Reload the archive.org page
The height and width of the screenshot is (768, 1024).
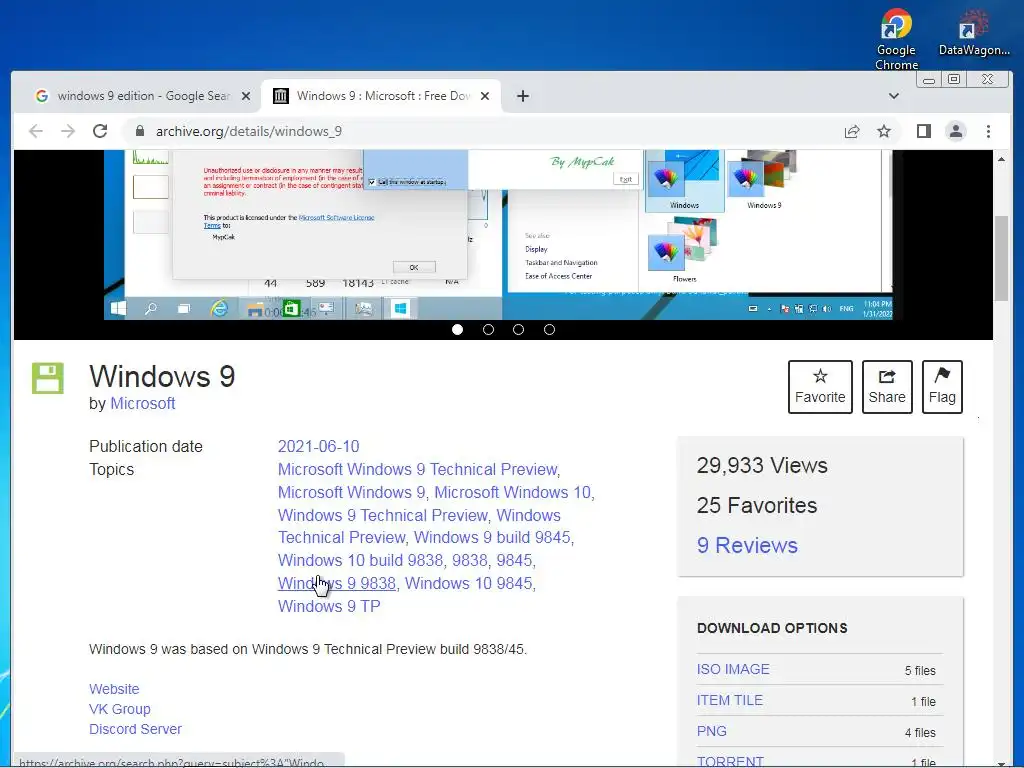click(x=100, y=131)
